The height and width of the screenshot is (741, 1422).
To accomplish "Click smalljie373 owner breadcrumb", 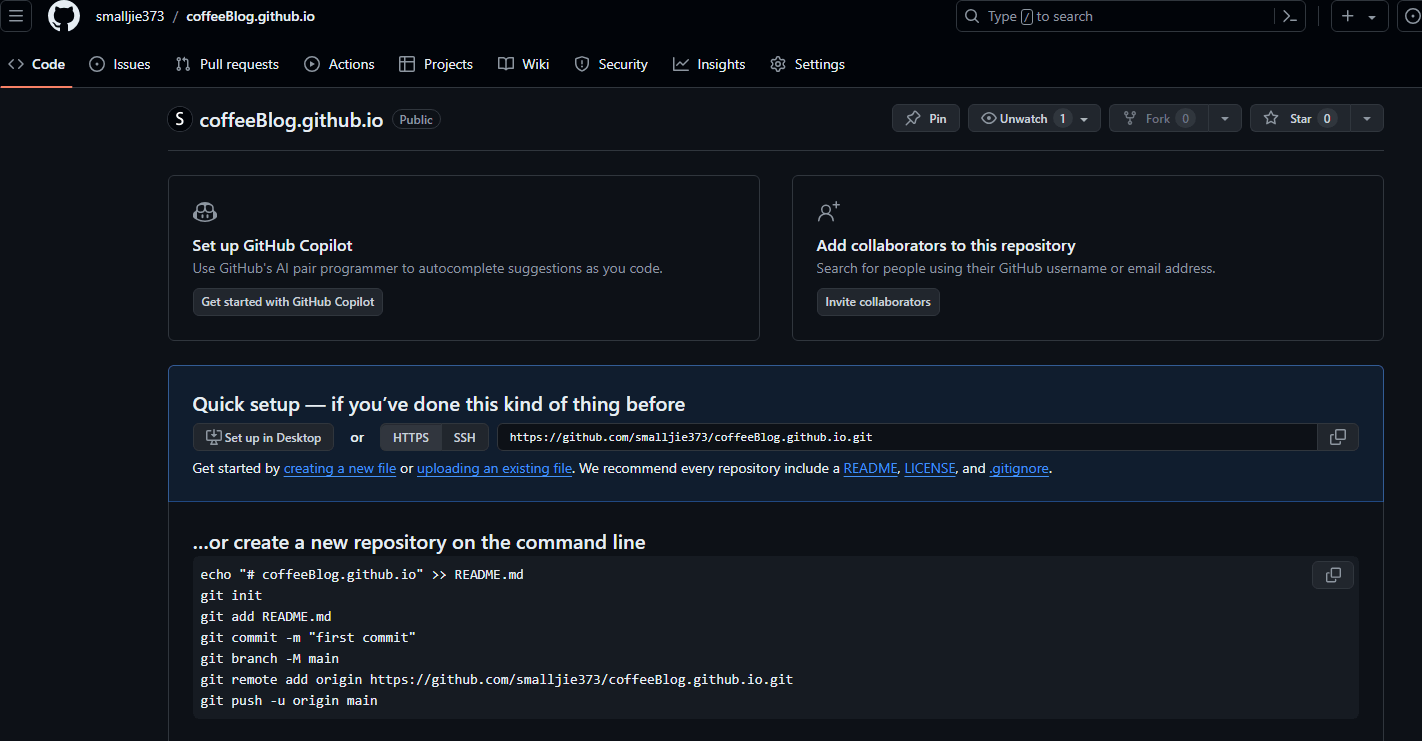I will point(130,17).
